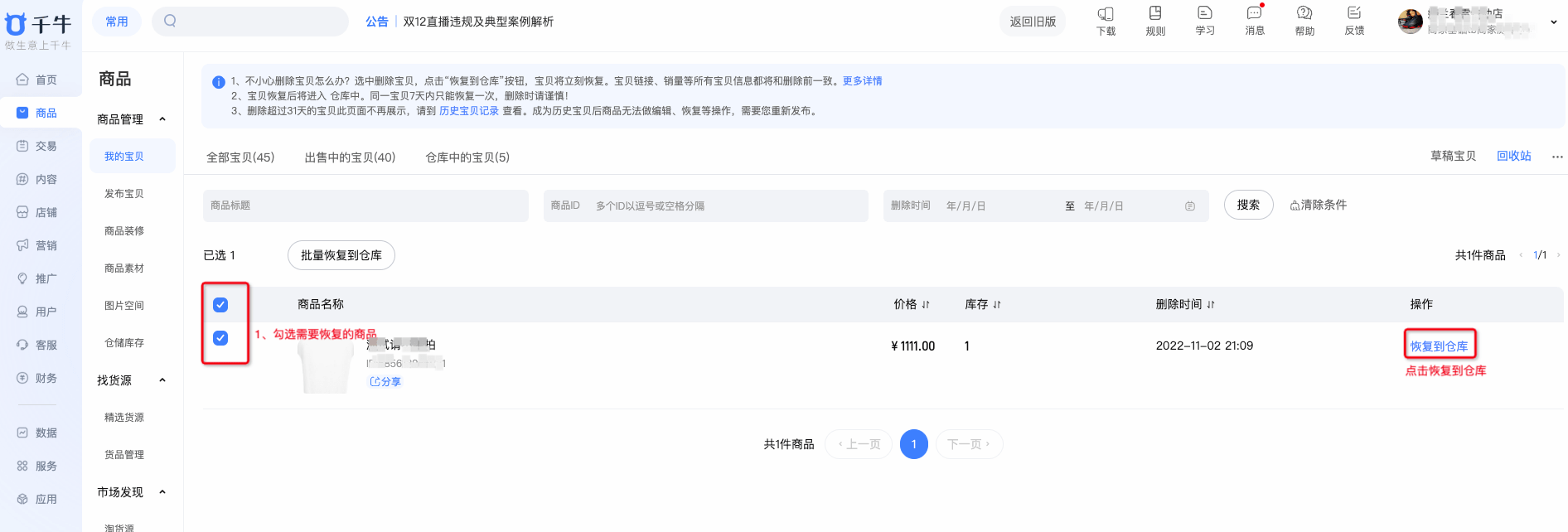Screen dimensions: 1568x532
Task: Click the calendar icon in 删除时间 field
Action: click(1190, 206)
